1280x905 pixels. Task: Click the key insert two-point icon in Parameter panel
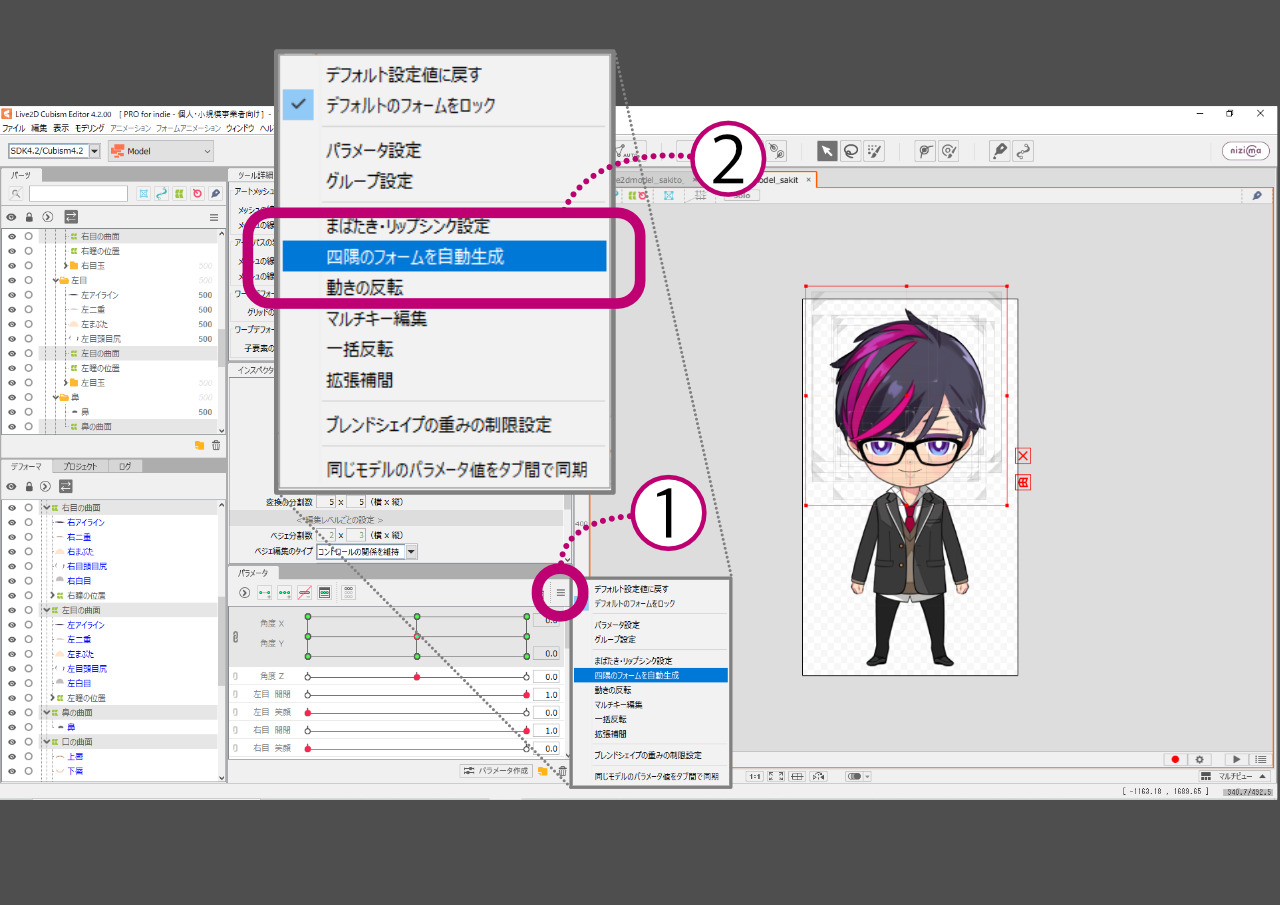pos(265,592)
